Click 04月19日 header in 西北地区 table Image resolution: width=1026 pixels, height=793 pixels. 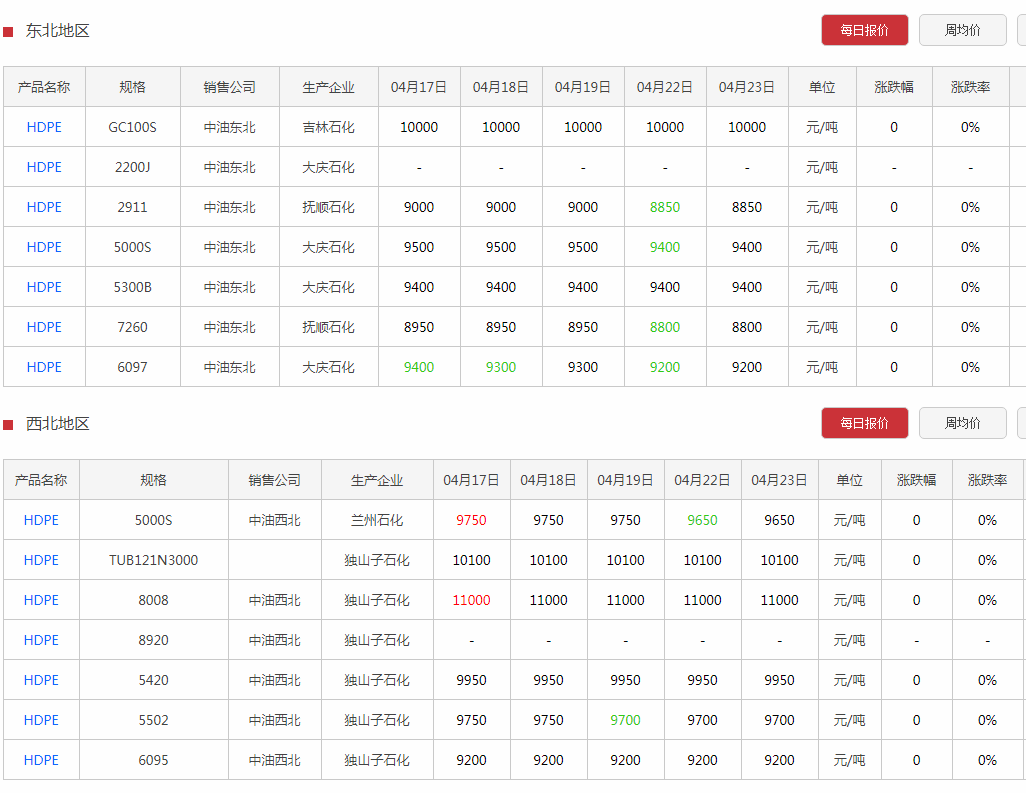tap(626, 480)
